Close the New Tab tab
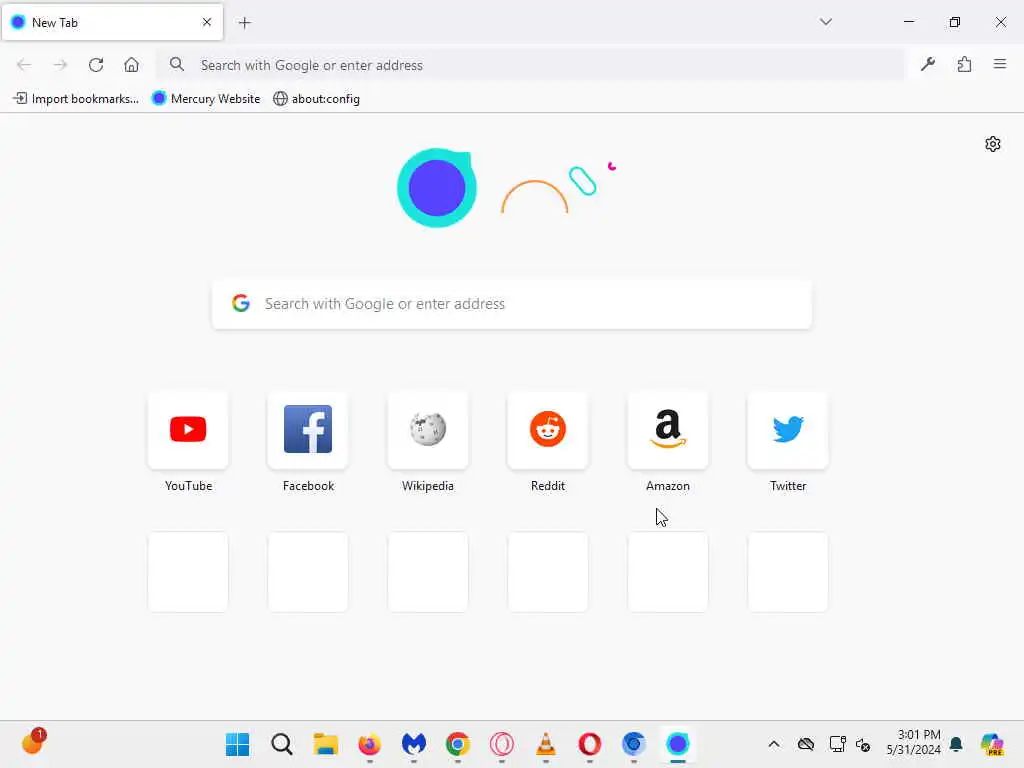Viewport: 1024px width, 768px height. [207, 22]
